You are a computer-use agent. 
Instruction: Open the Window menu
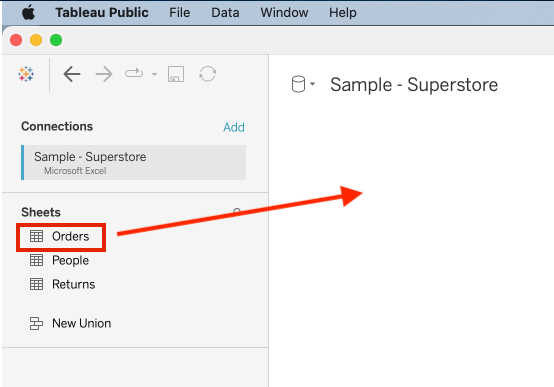pos(284,13)
